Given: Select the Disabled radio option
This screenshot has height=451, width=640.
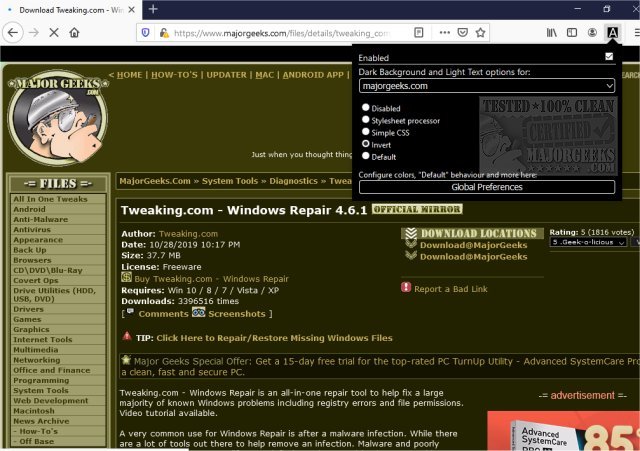Looking at the screenshot, I should tap(366, 107).
